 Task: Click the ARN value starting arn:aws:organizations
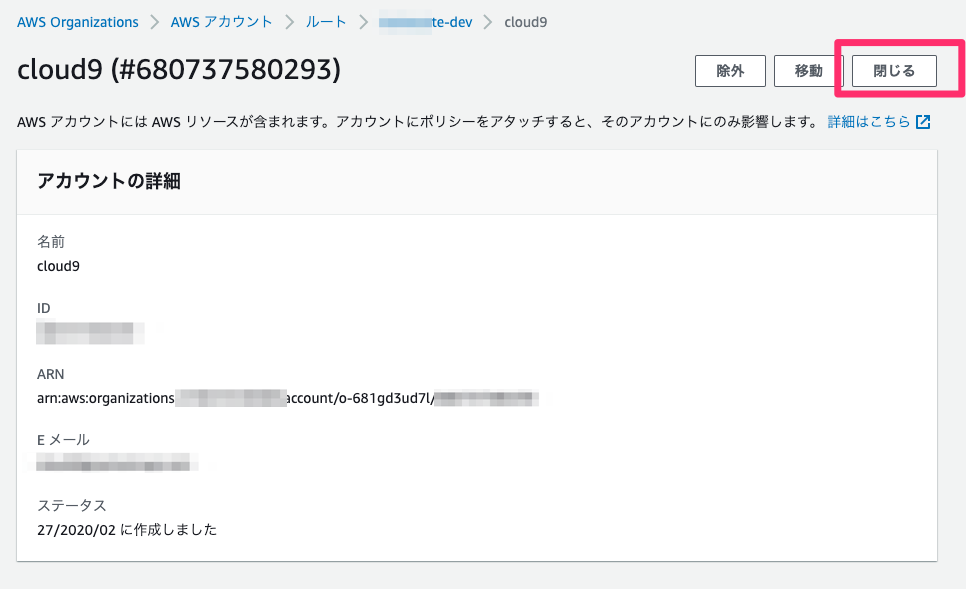pos(288,399)
